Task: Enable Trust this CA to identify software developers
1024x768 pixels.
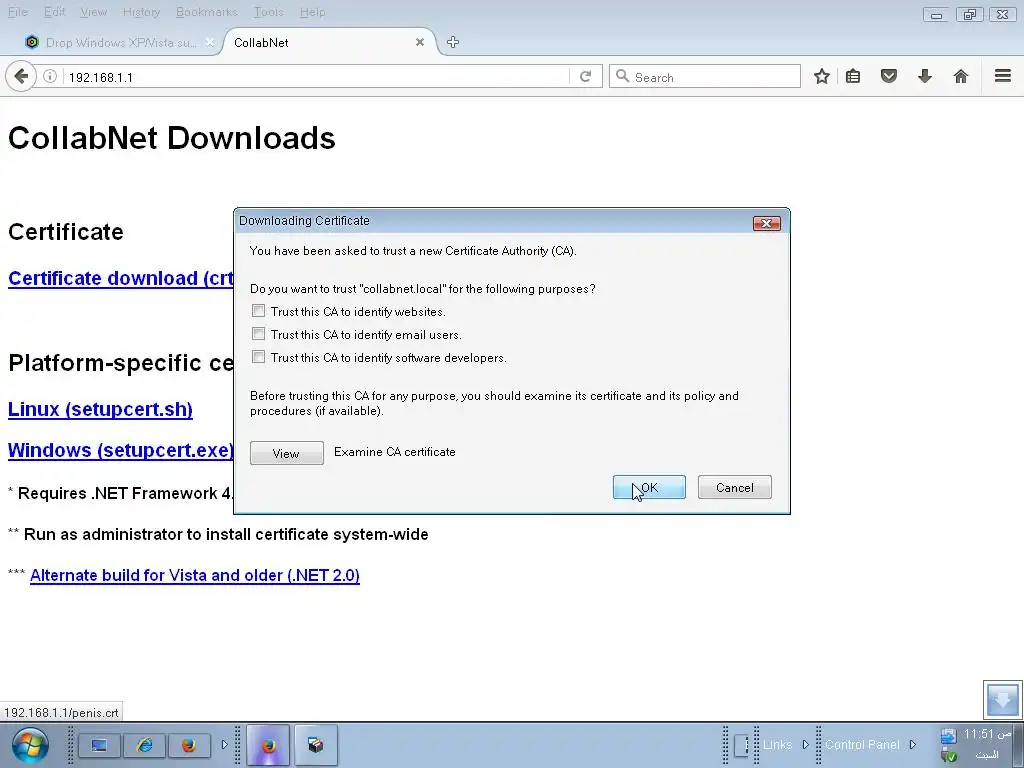Action: coord(259,357)
